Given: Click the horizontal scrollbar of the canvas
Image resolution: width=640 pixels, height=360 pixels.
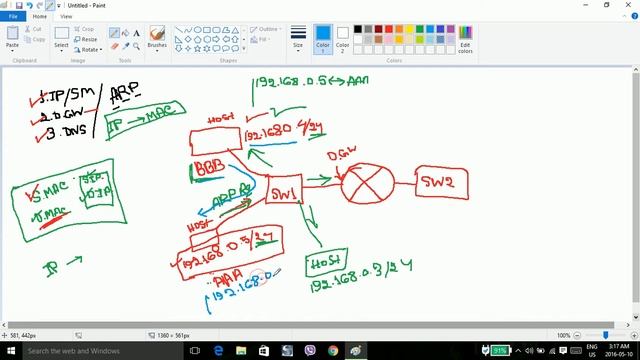Looking at the screenshot, I should click(x=311, y=325).
